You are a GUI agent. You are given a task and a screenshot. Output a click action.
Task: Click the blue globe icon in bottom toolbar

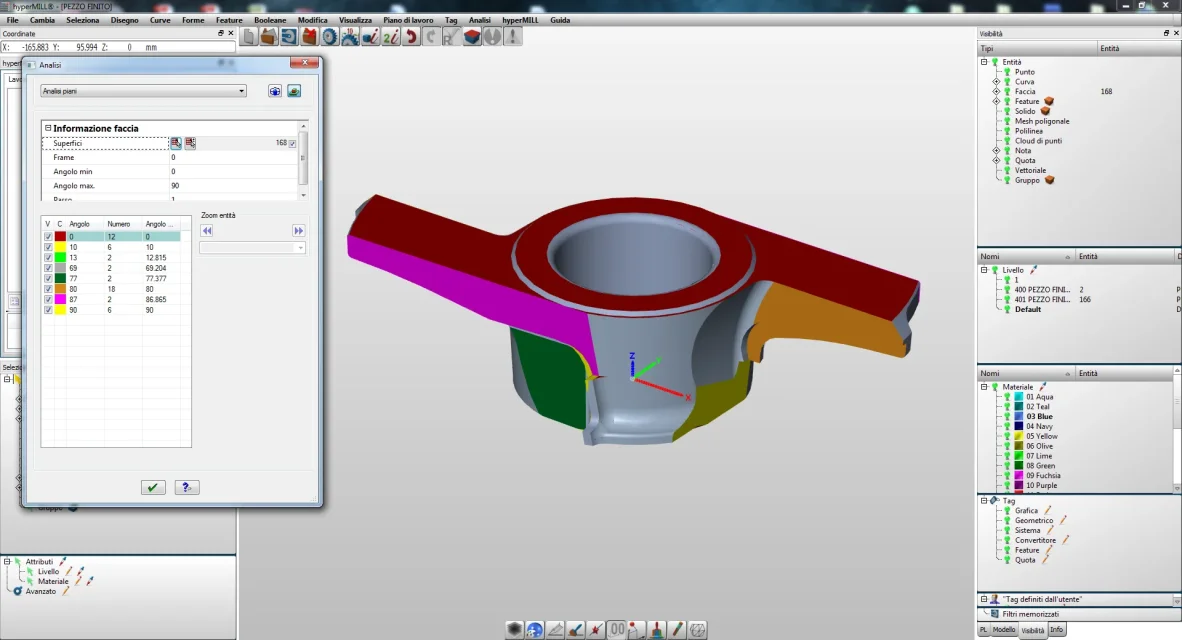[x=535, y=630]
